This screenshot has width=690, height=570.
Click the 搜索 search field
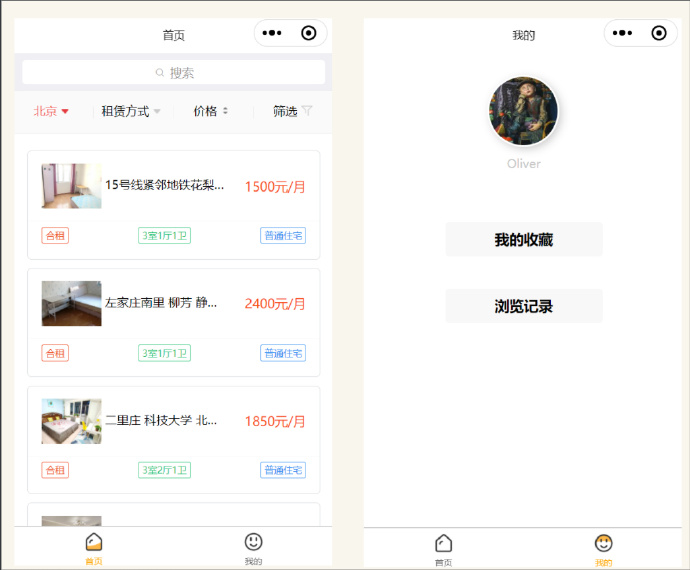tap(173, 73)
